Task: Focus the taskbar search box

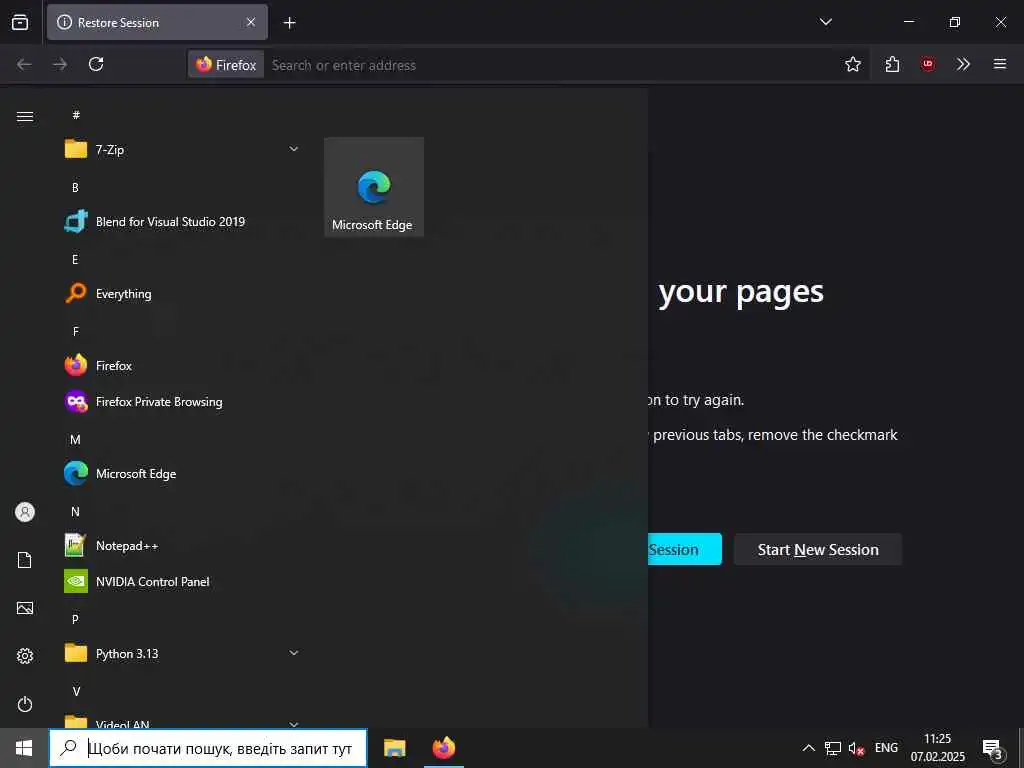Action: point(208,748)
